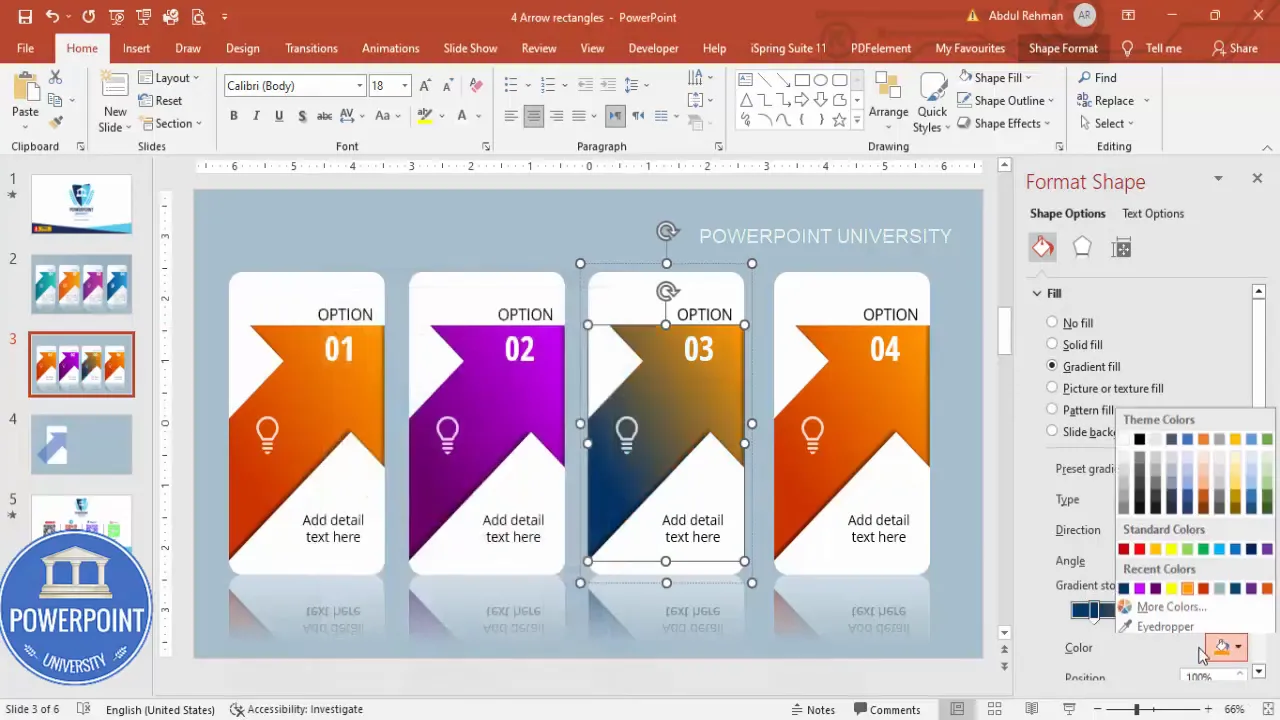The height and width of the screenshot is (720, 1280).
Task: Select the Triangle shape in the shapes gallery
Action: click(745, 100)
